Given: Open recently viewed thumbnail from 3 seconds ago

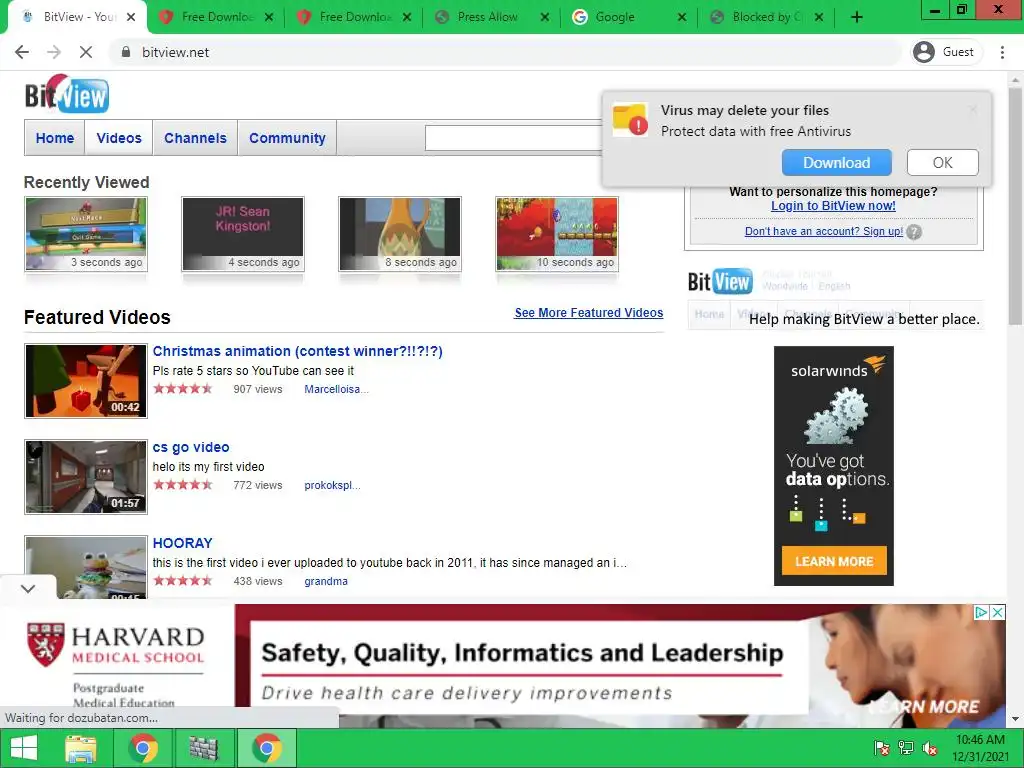Looking at the screenshot, I should tap(86, 234).
